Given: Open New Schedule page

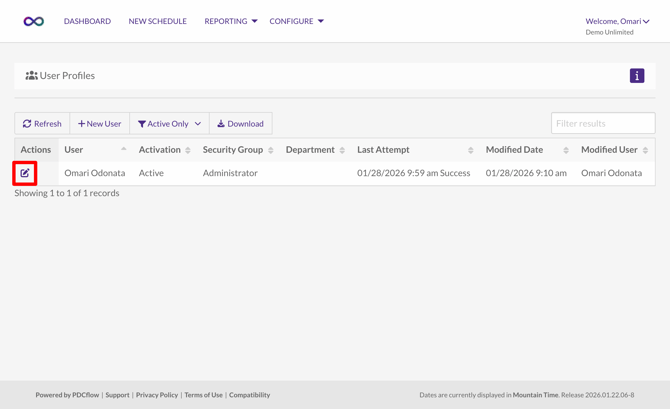Looking at the screenshot, I should tap(158, 21).
